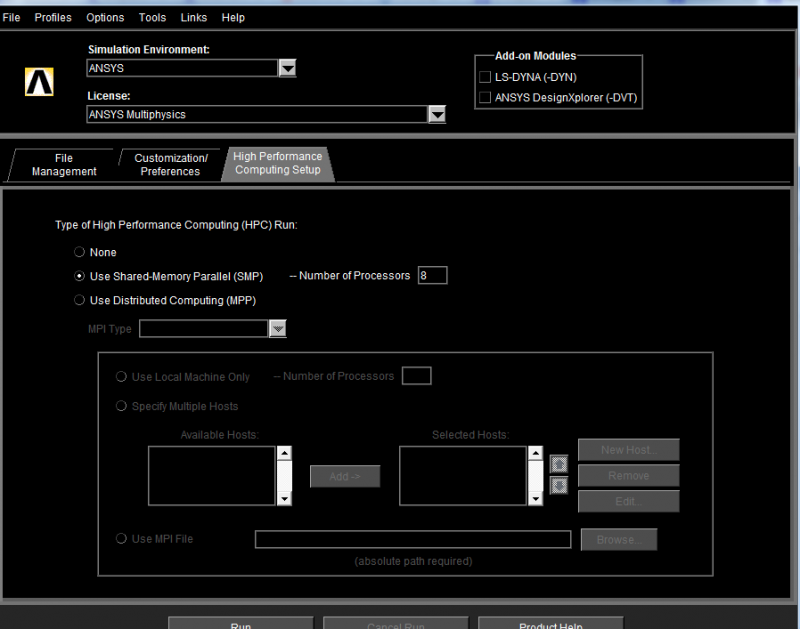Select Specify Multiple Hosts radio
Image resolution: width=800 pixels, height=629 pixels.
coord(121,406)
